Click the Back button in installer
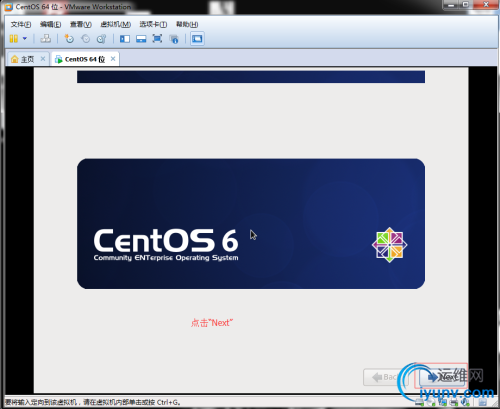This screenshot has width=500, height=409. coord(385,377)
